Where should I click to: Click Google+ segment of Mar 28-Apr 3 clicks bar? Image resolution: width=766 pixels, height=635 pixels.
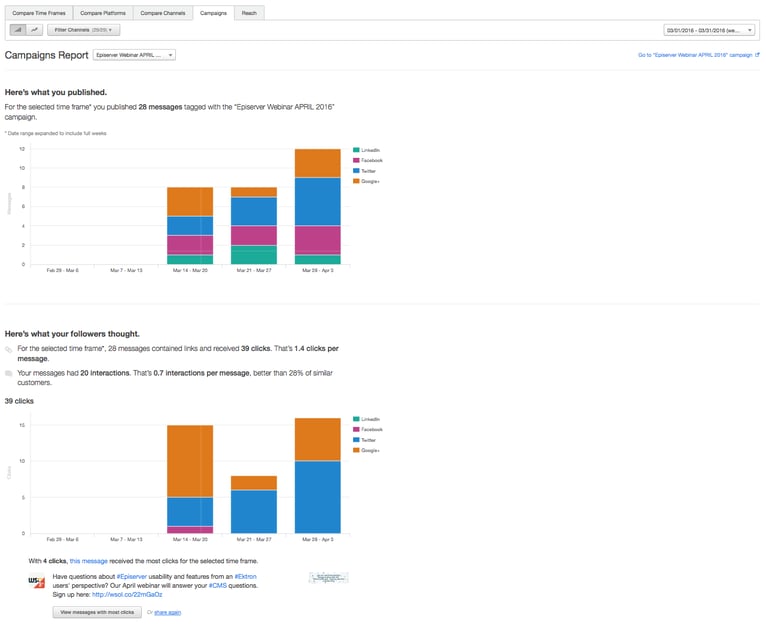[x=318, y=440]
